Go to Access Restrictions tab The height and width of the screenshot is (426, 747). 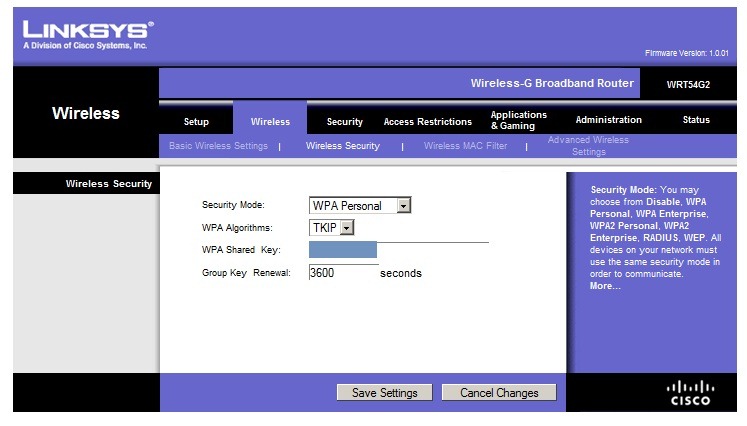(x=428, y=122)
